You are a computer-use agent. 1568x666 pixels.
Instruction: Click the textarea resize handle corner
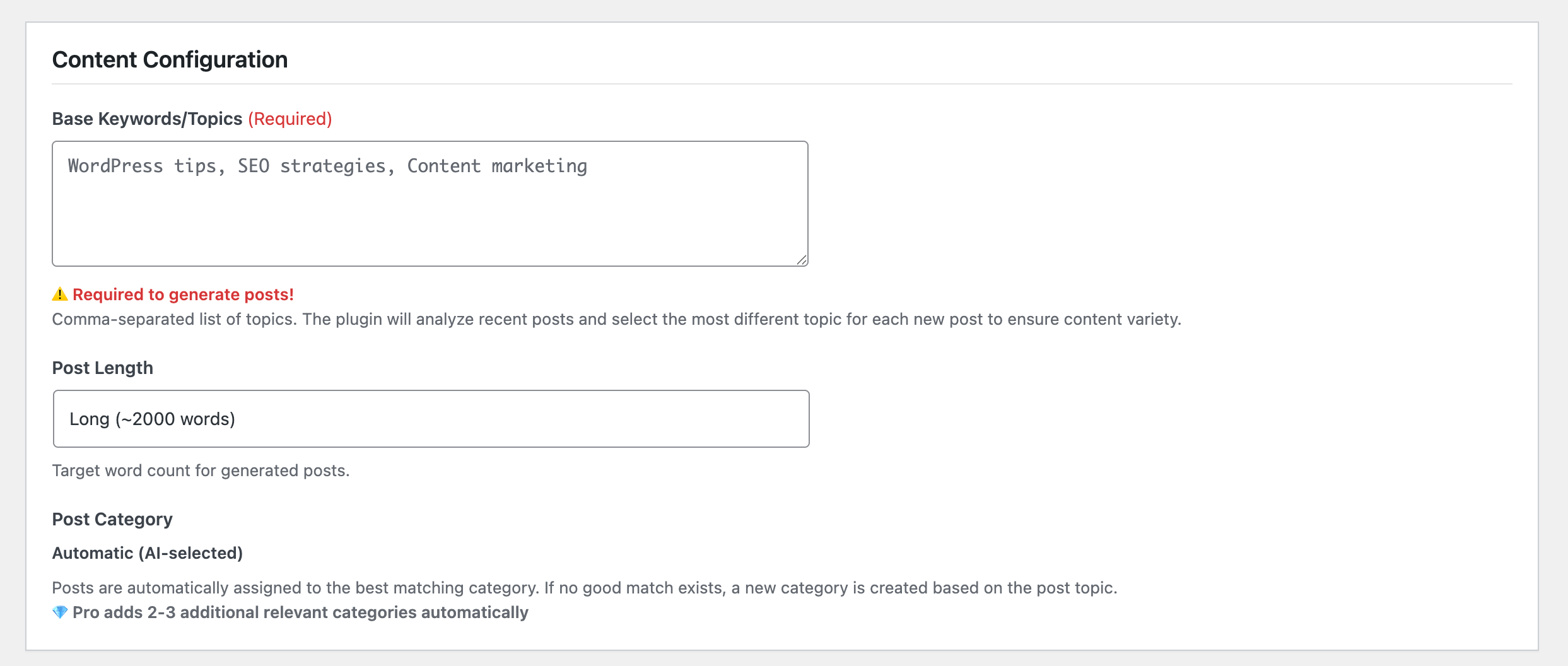click(802, 260)
